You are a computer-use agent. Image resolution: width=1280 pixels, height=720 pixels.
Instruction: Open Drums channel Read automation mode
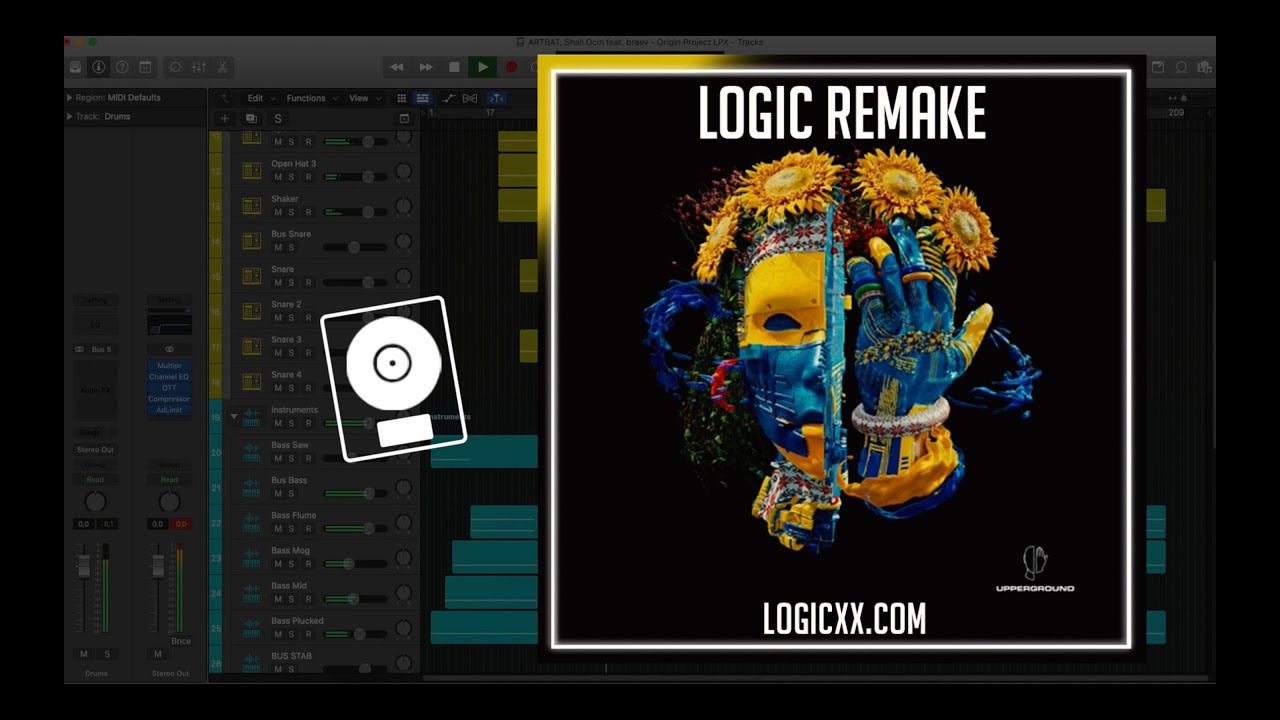[x=95, y=480]
